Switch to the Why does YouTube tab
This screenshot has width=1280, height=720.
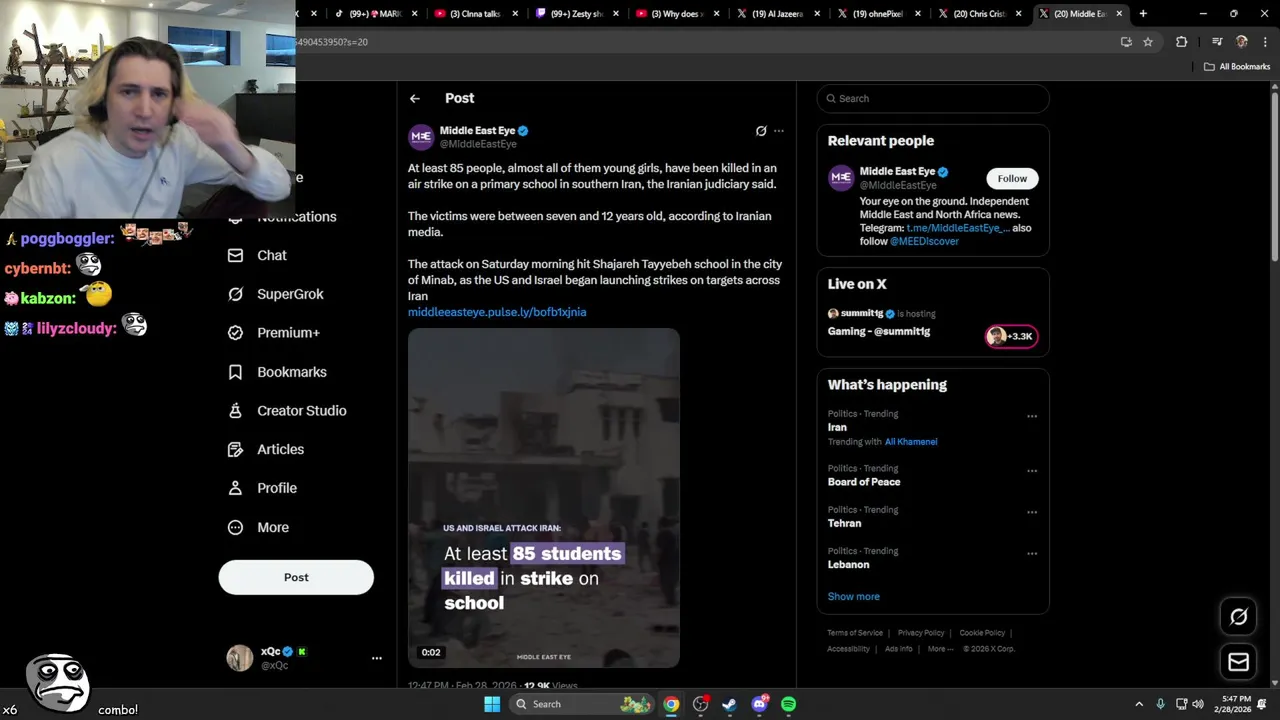675,14
